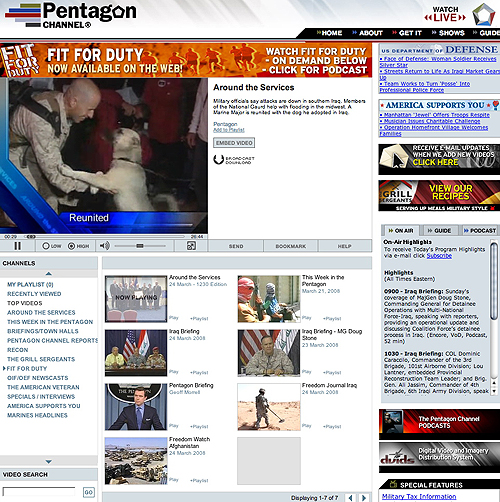Screen dimensions: 500x502
Task: Adjust the volume slider handle
Action: 140,246
